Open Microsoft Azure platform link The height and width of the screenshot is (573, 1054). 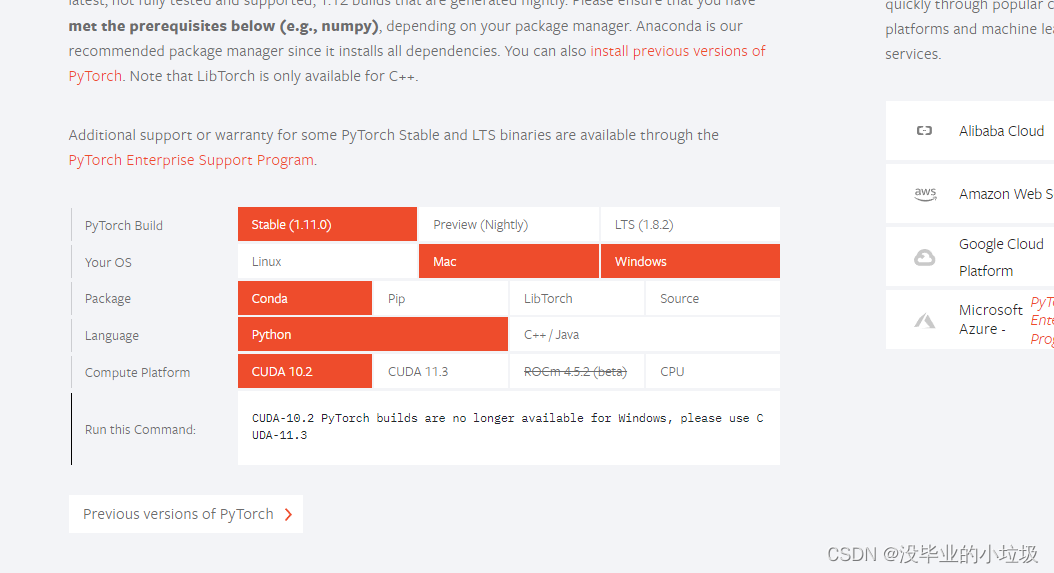tap(970, 319)
